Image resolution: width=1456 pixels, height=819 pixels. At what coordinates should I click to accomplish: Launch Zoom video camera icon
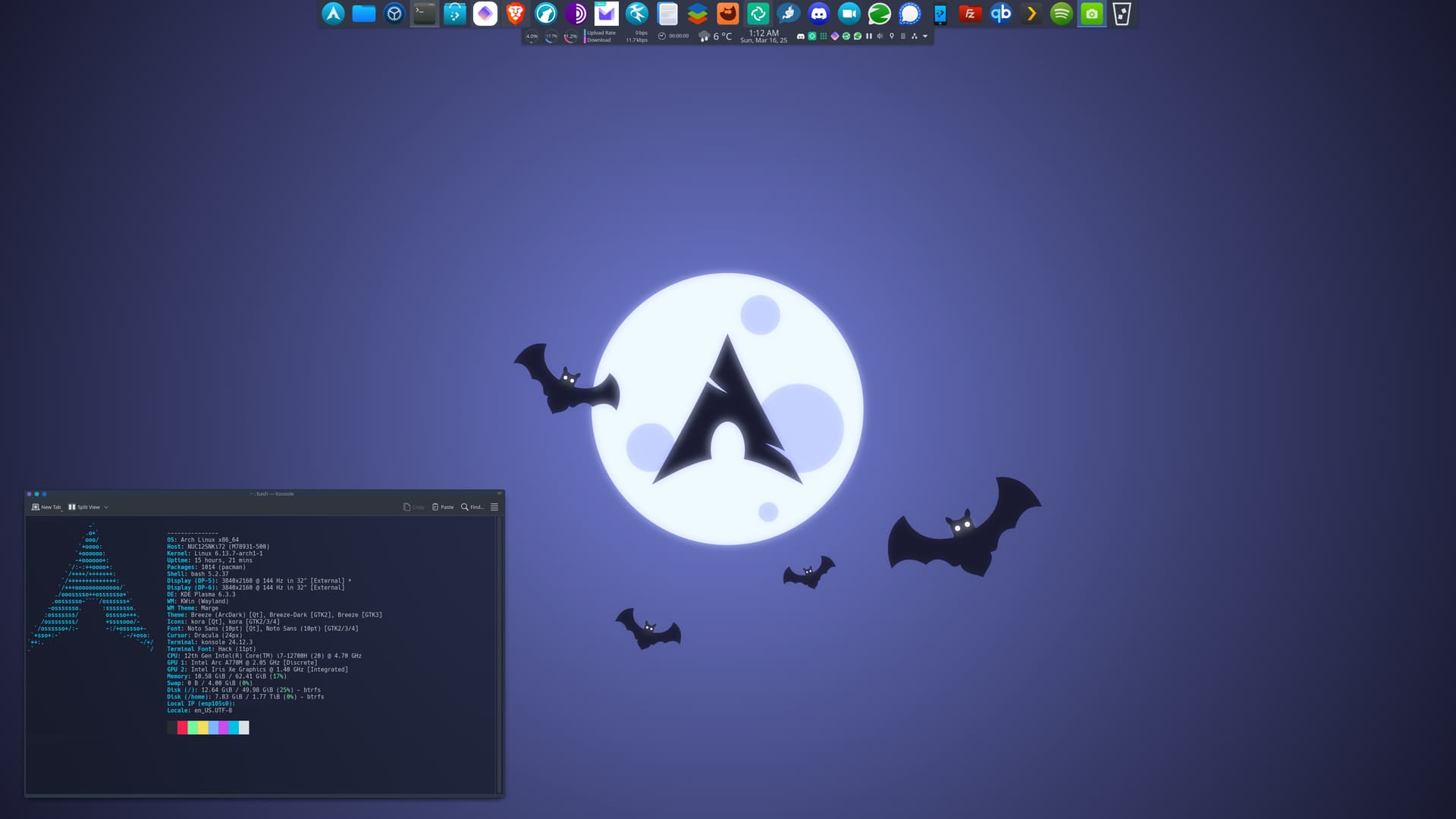[x=849, y=14]
